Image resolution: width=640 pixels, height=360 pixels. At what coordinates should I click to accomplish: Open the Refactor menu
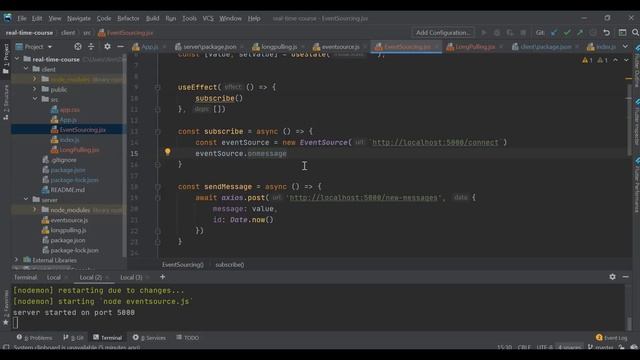click(x=128, y=18)
